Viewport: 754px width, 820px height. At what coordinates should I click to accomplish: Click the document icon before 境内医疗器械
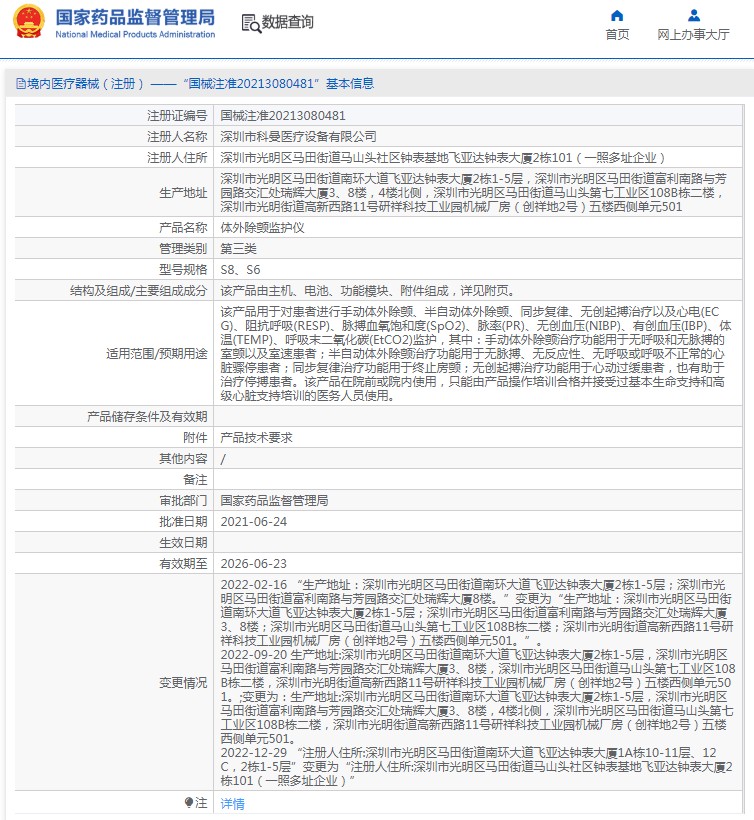pos(20,84)
